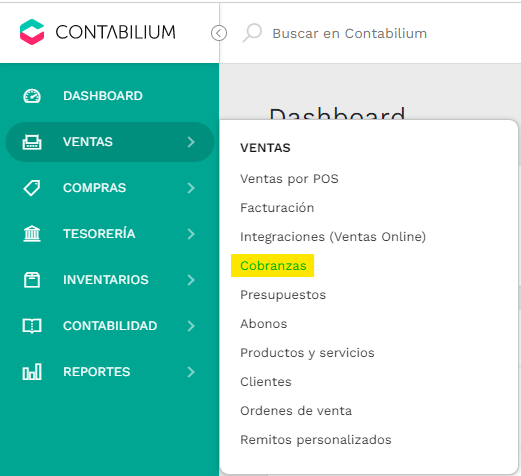Open Dashboard via the speedometer icon

[32, 96]
